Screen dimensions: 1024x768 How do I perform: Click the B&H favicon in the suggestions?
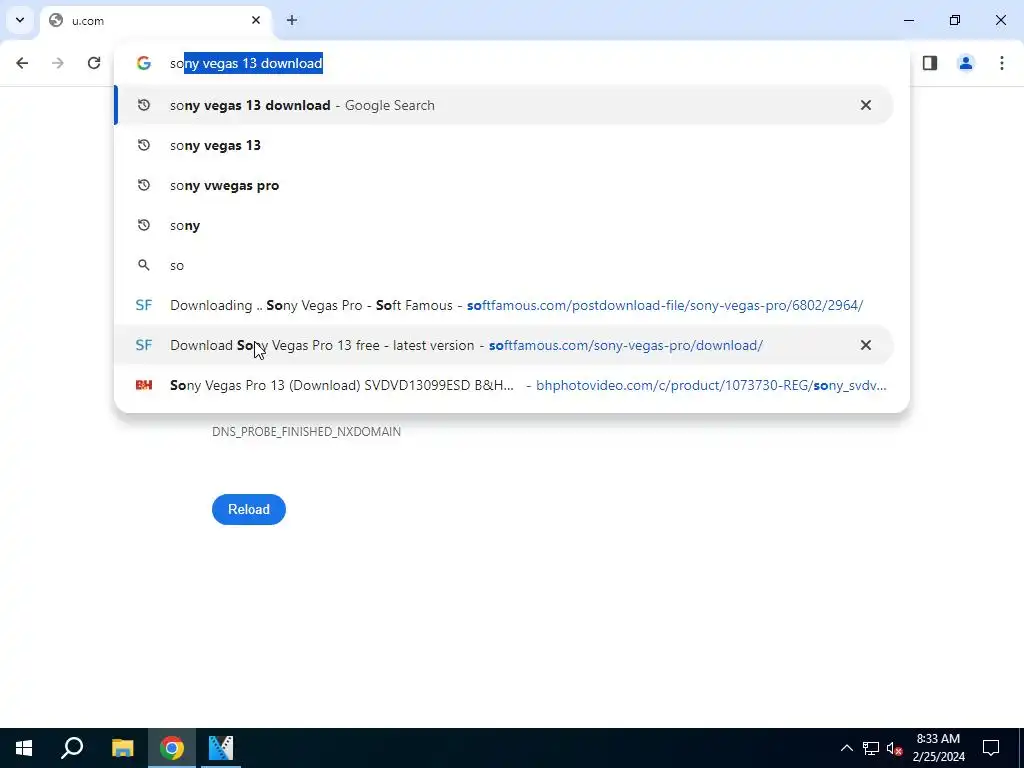tap(144, 385)
